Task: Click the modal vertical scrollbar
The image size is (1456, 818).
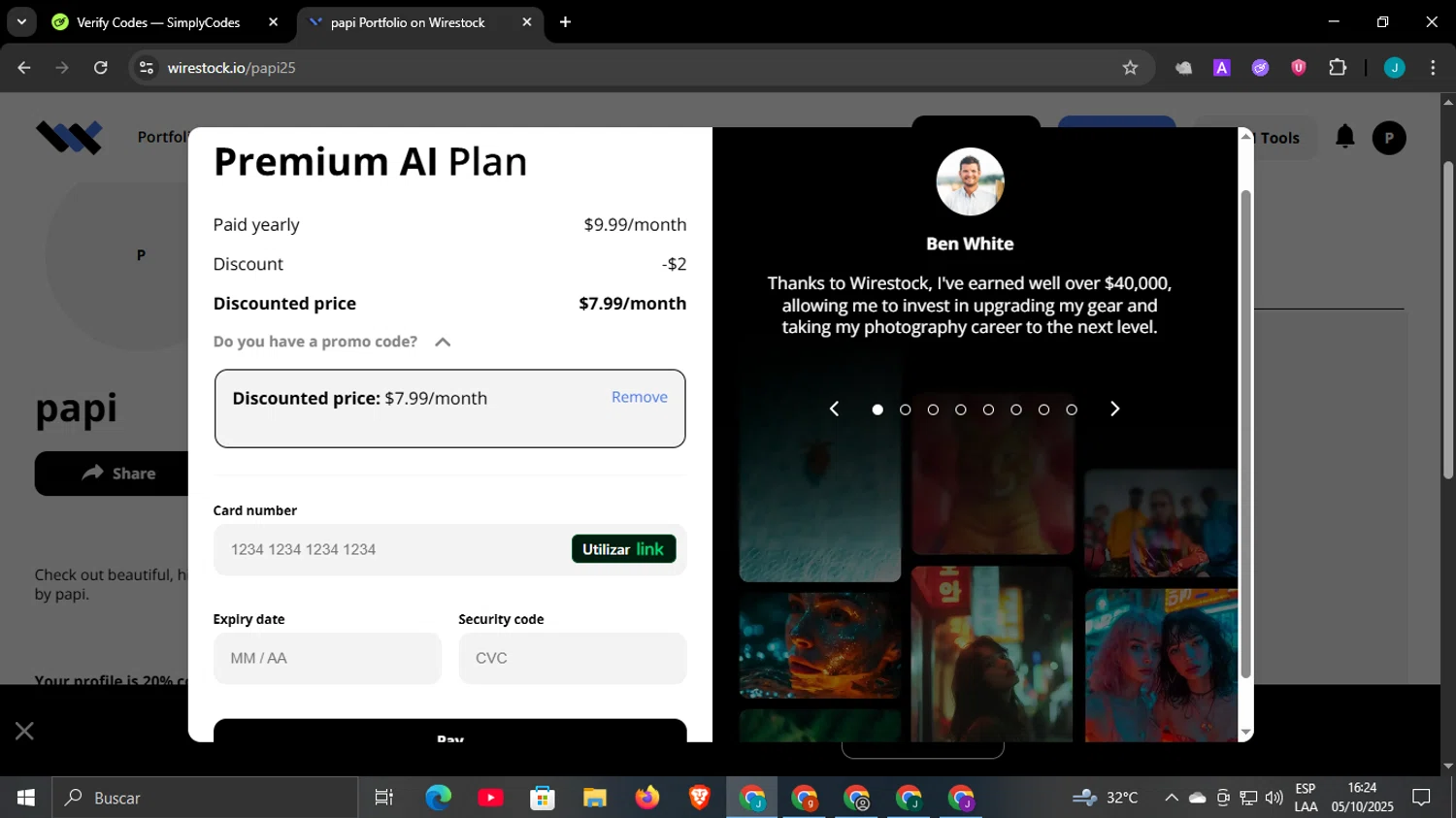Action: click(1245, 435)
